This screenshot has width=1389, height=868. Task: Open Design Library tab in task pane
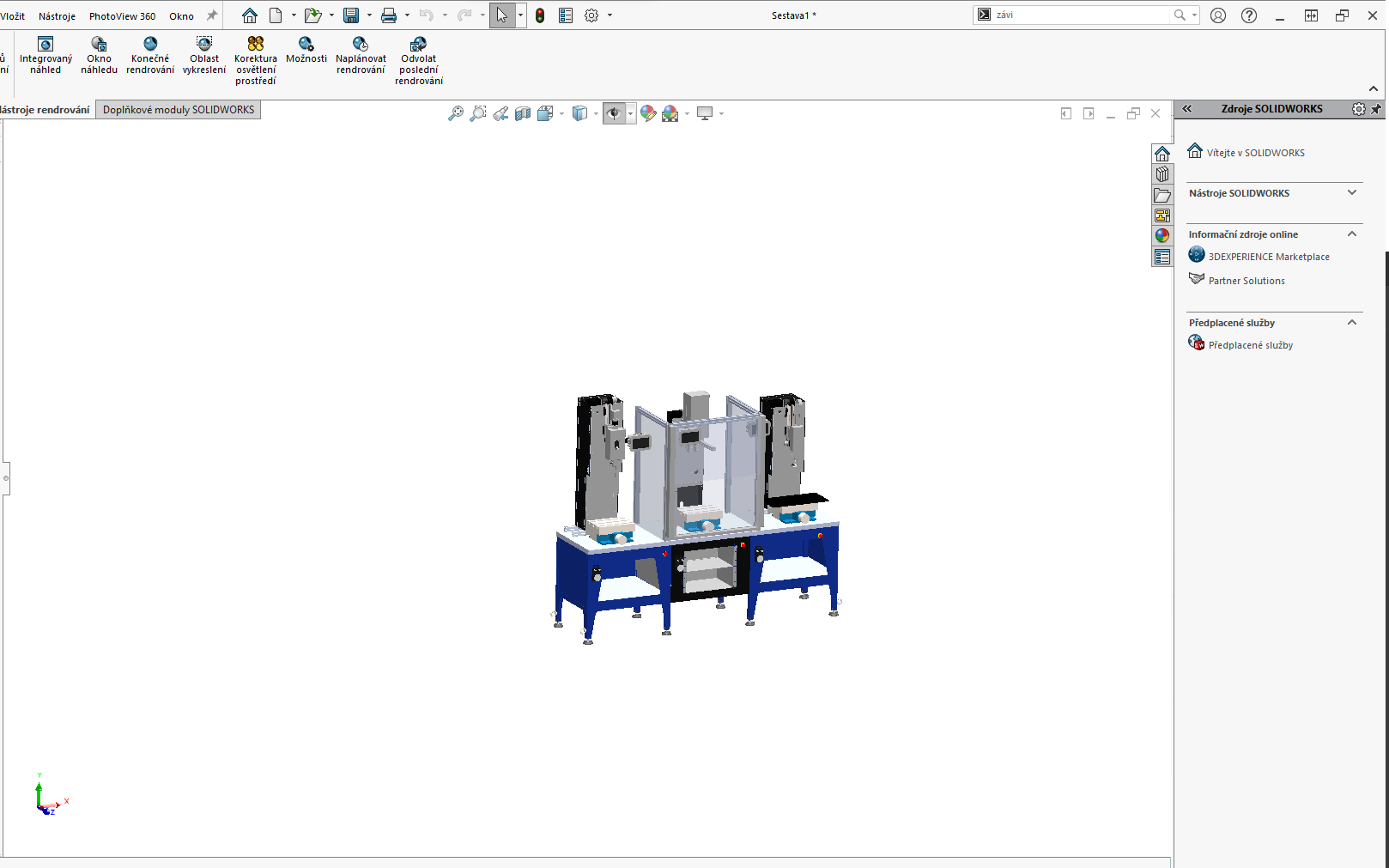coord(1162,174)
